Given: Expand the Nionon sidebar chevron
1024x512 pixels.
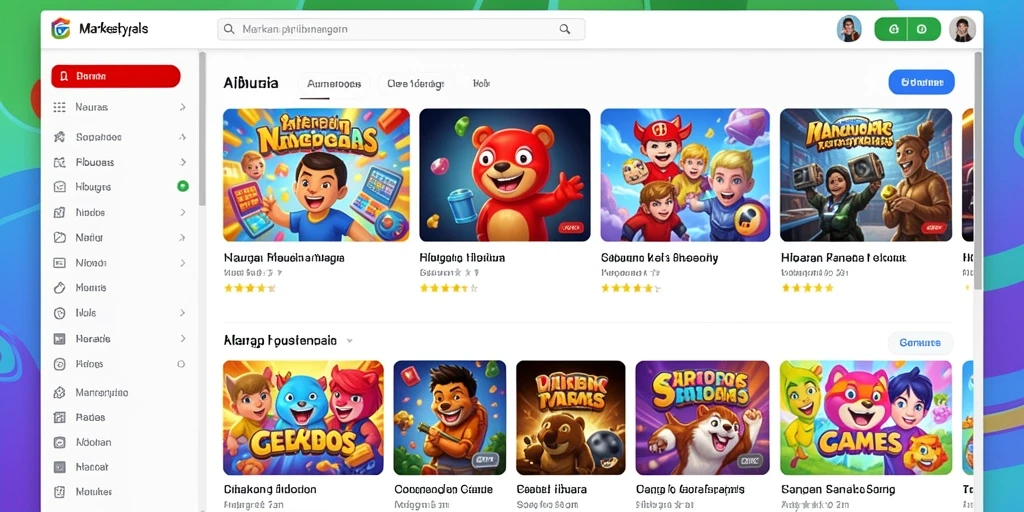Looking at the screenshot, I should [182, 263].
